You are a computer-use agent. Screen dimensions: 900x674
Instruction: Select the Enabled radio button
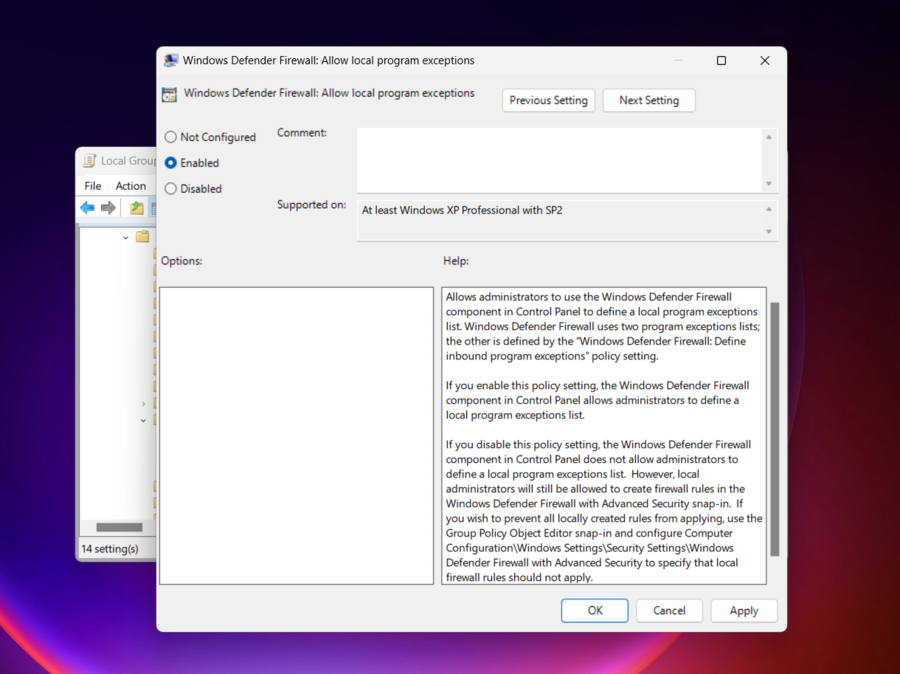(x=171, y=163)
